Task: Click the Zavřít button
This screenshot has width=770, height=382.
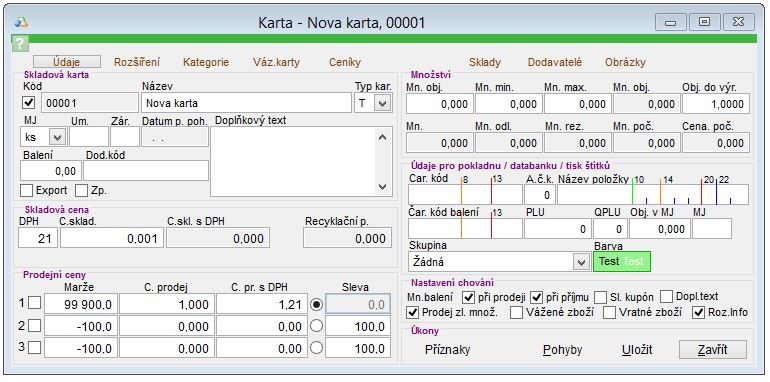Action: [x=713, y=350]
